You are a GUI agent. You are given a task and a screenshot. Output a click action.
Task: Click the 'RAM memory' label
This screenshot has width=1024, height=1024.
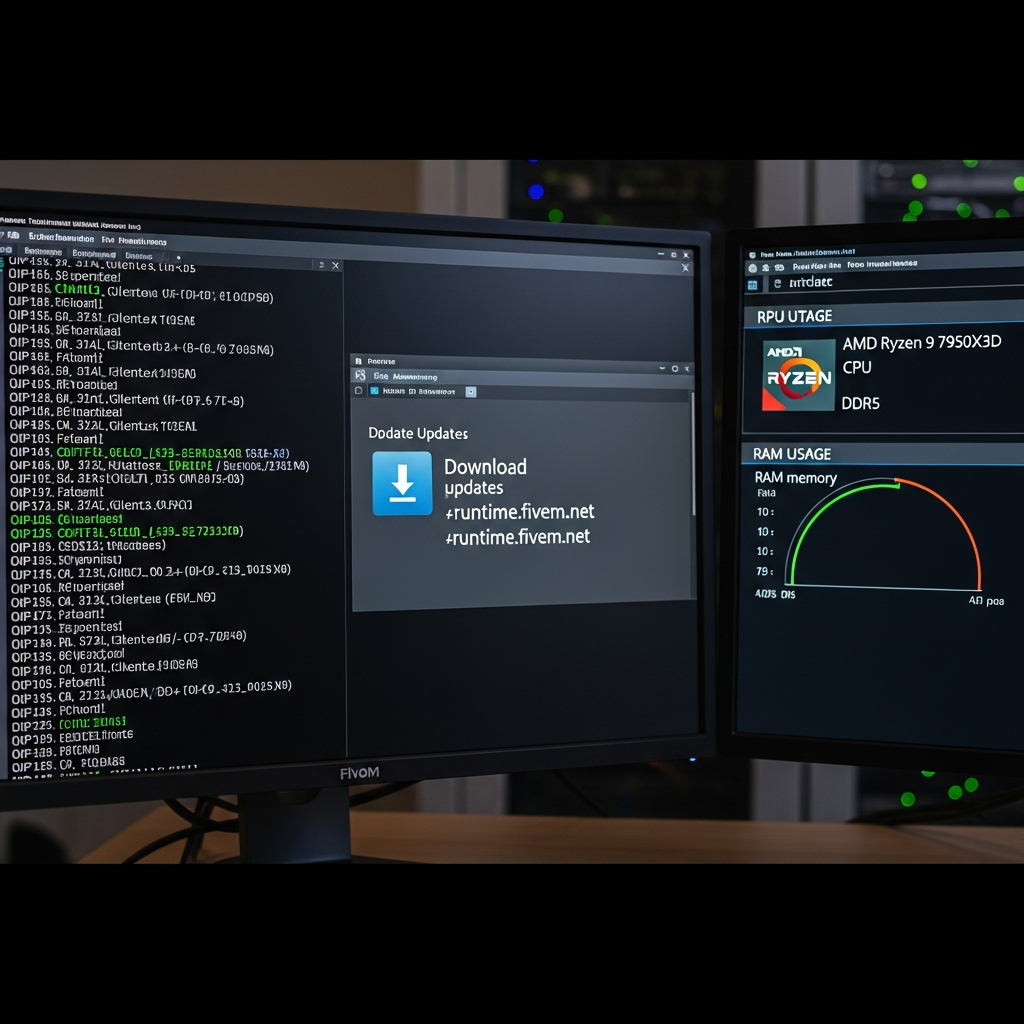pyautogui.click(x=795, y=478)
